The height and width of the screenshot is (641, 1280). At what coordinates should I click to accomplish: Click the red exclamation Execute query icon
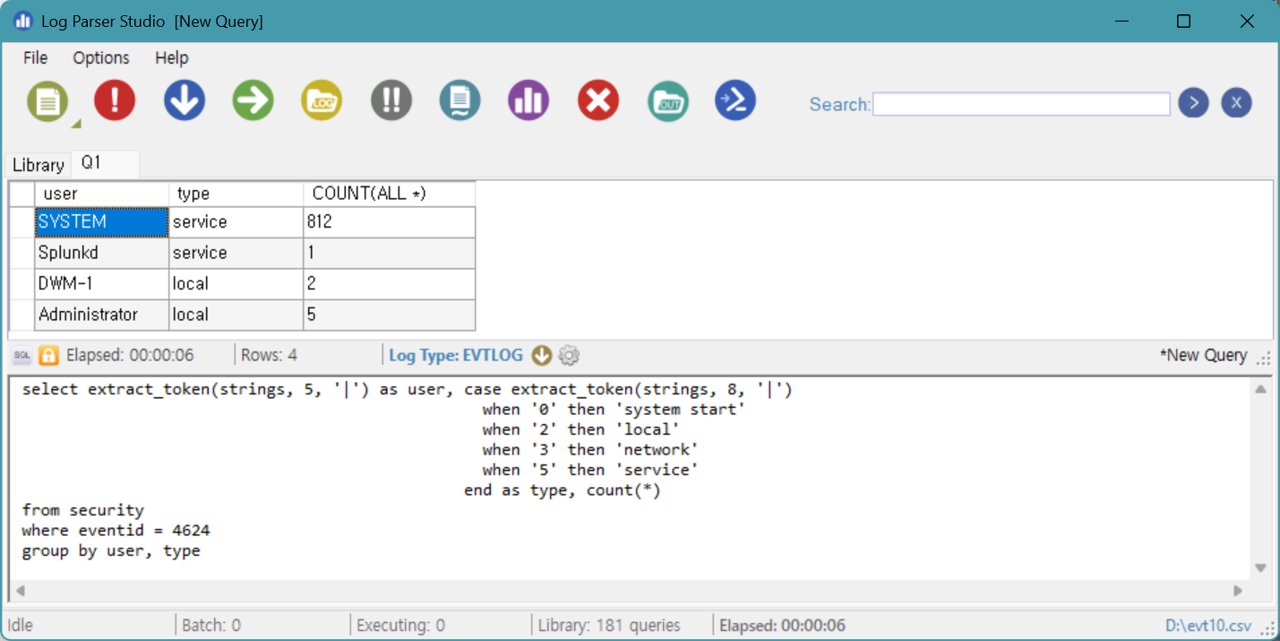(115, 101)
